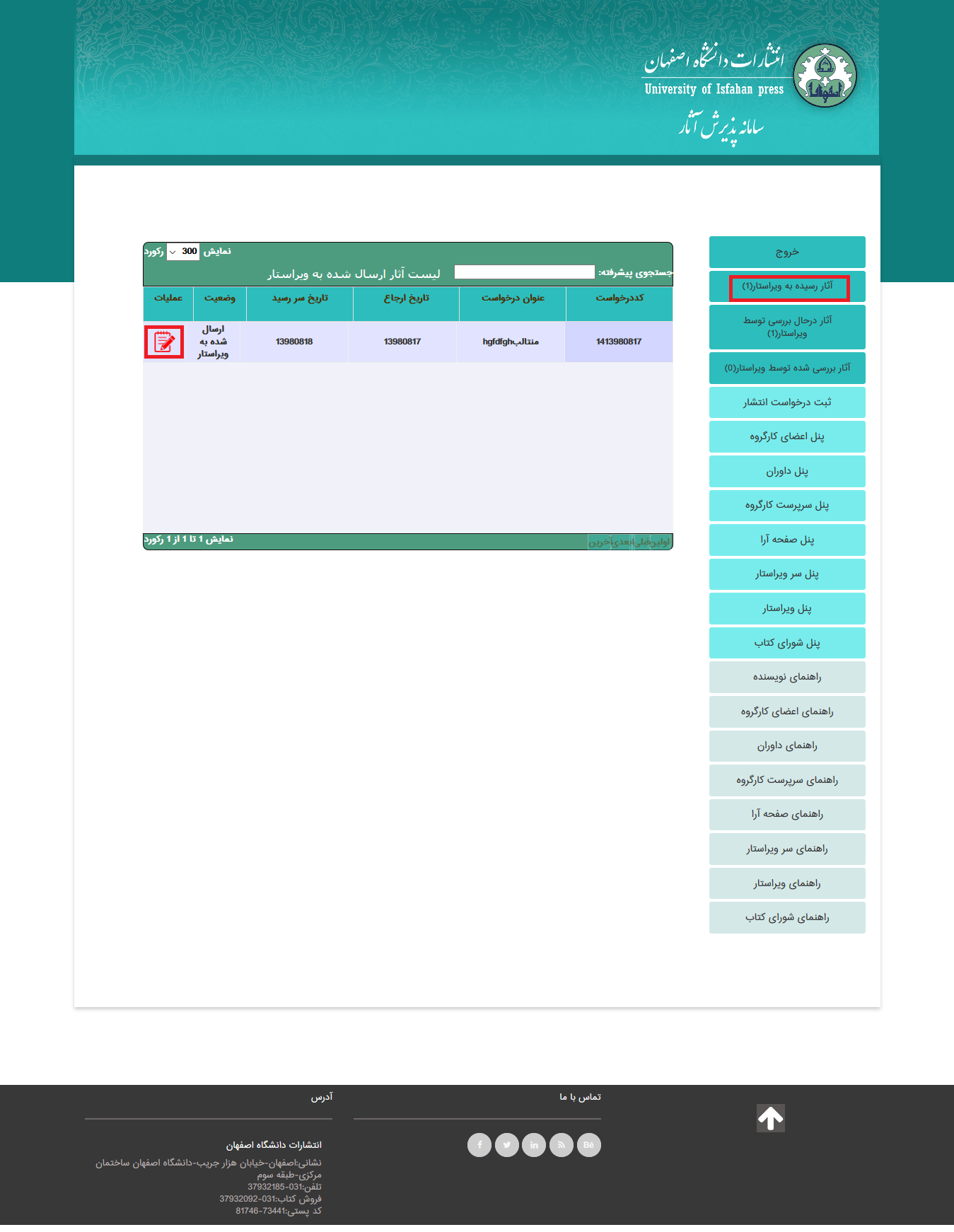Open the Facebook icon in the footer
This screenshot has width=954, height=1232.
point(479,1145)
